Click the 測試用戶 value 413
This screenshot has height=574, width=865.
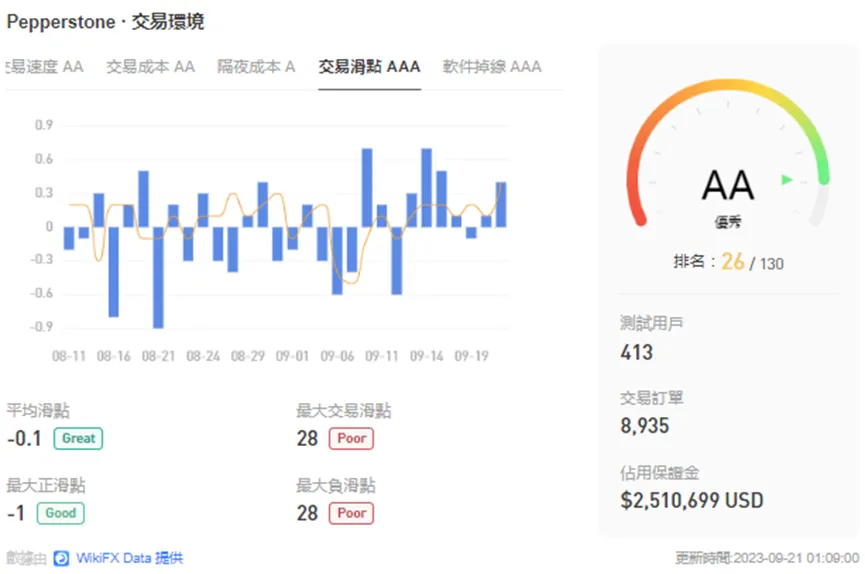click(637, 352)
